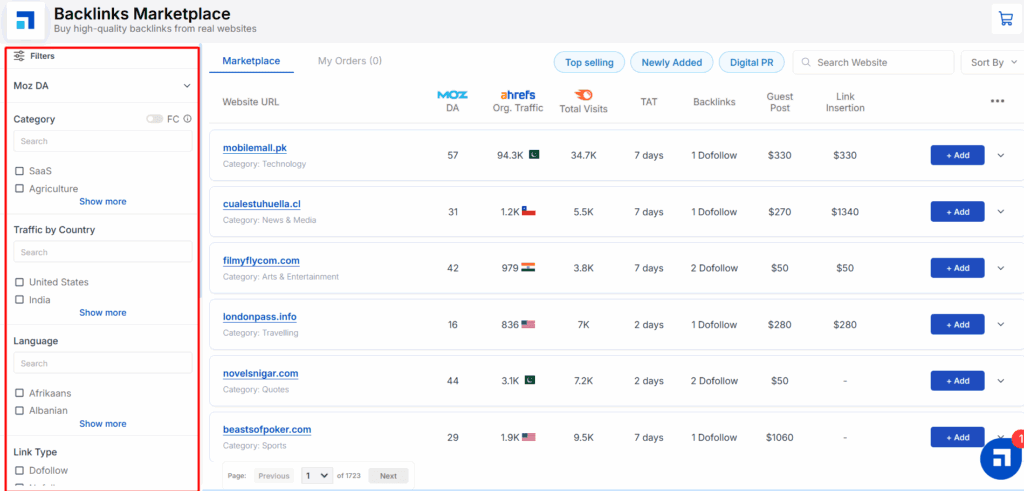
Task: Check the United States traffic checkbox
Action: tap(20, 282)
